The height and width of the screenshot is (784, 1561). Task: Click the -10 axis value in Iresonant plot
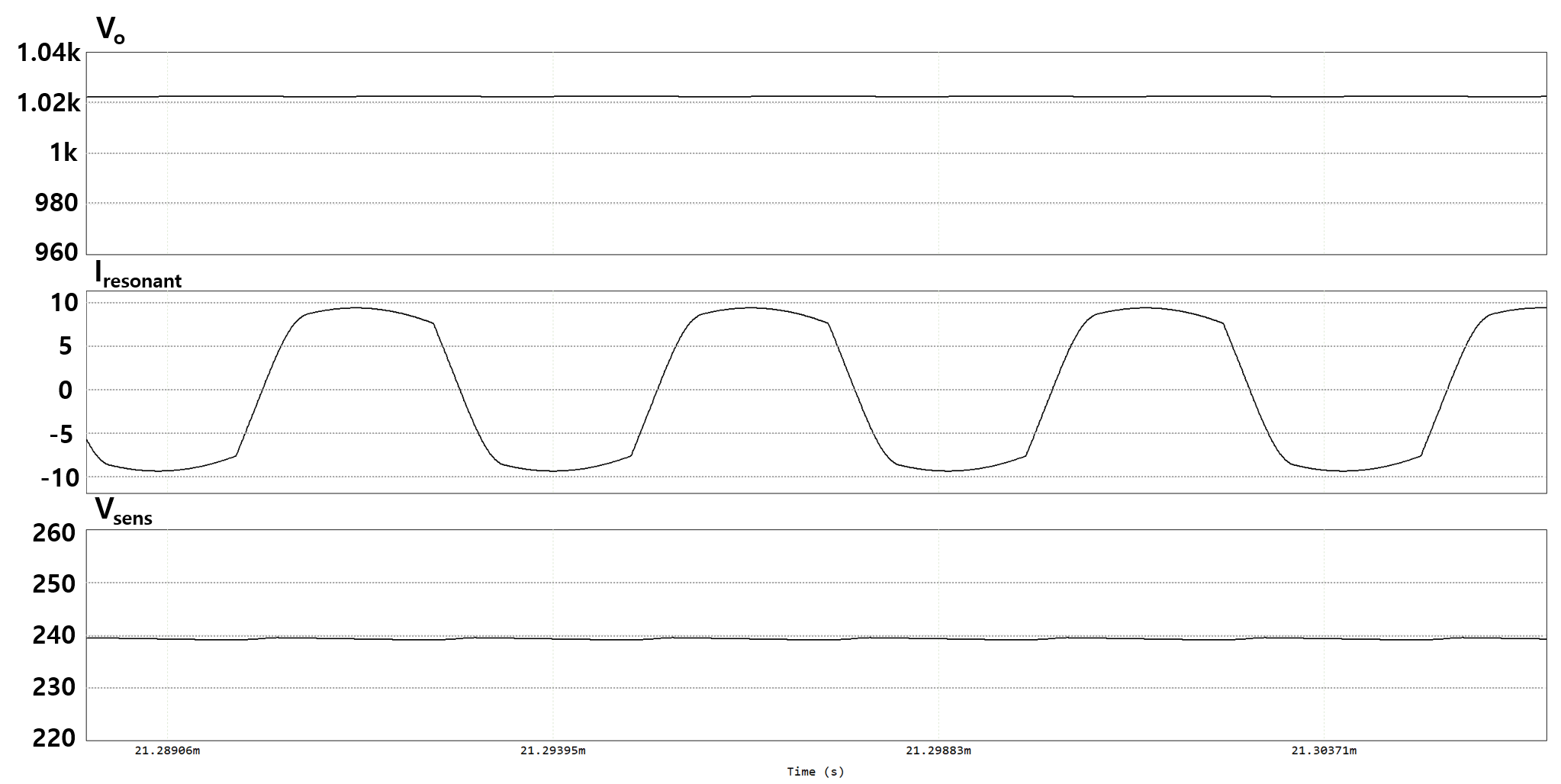coord(60,478)
